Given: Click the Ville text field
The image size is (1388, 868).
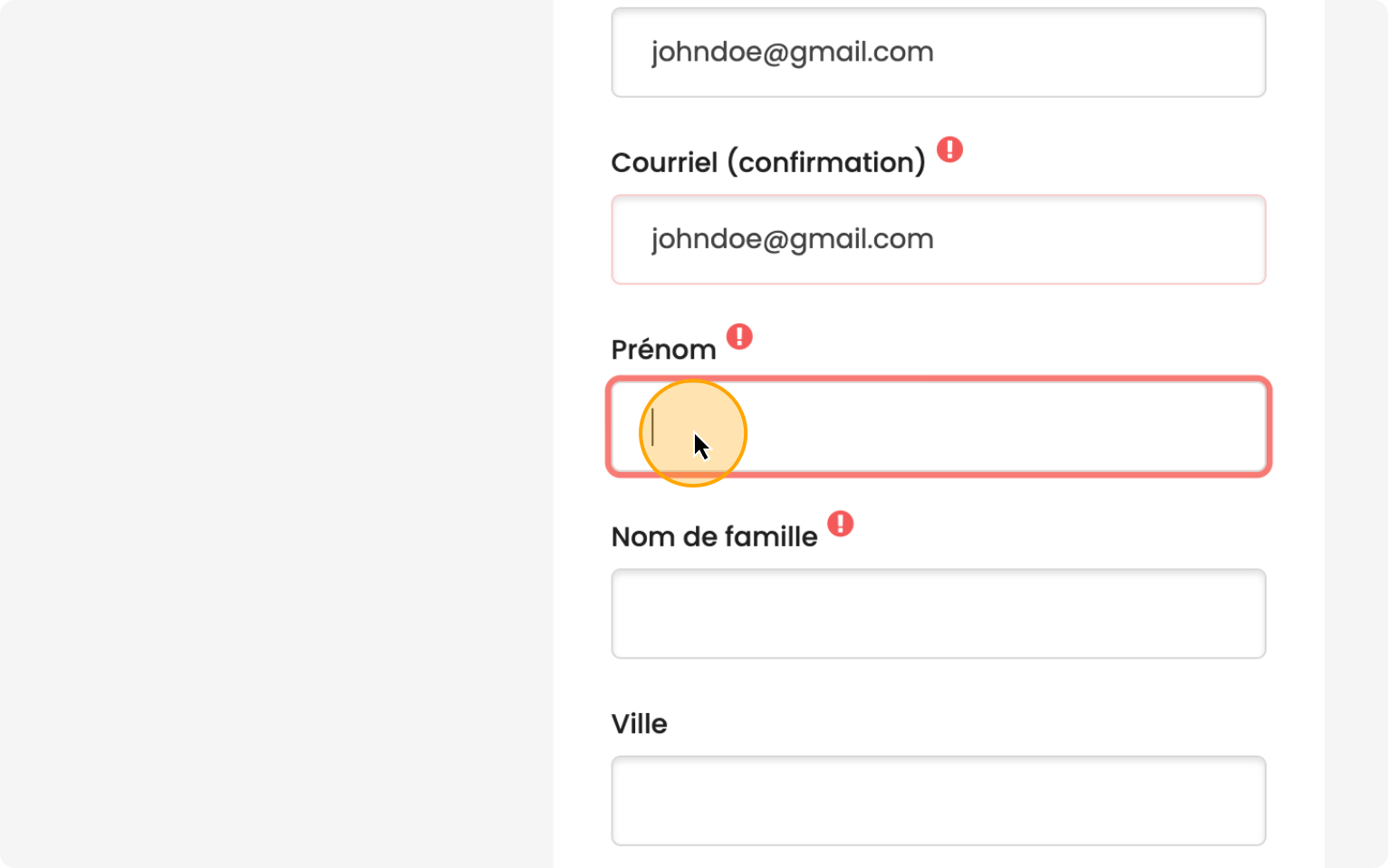Looking at the screenshot, I should 938,801.
